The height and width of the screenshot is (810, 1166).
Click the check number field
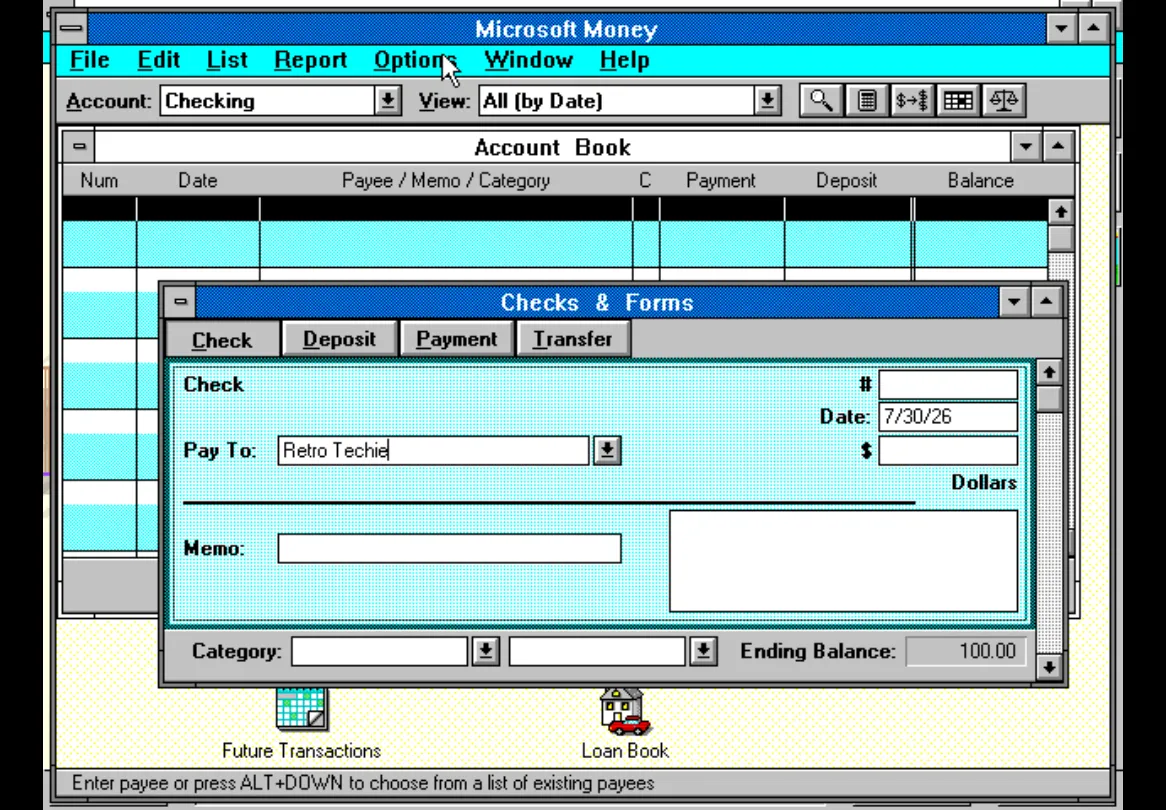(948, 385)
